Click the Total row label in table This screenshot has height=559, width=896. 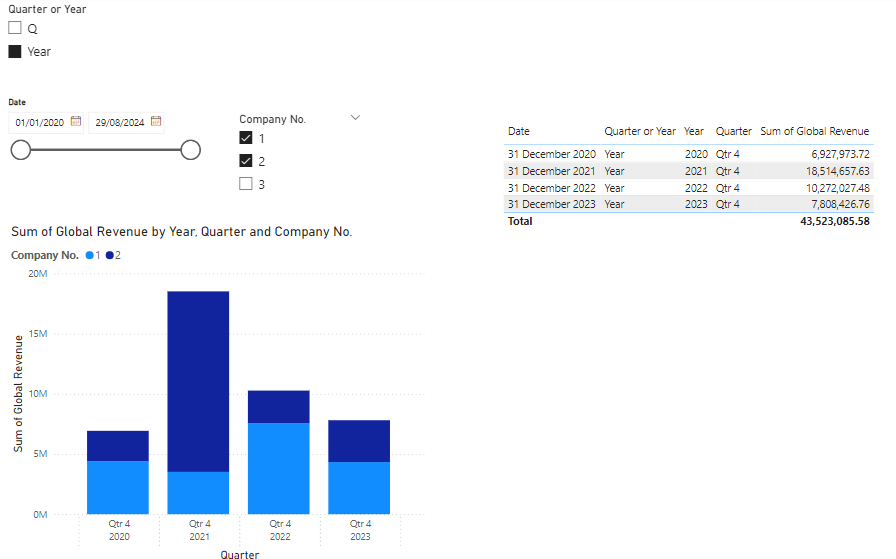pos(520,221)
